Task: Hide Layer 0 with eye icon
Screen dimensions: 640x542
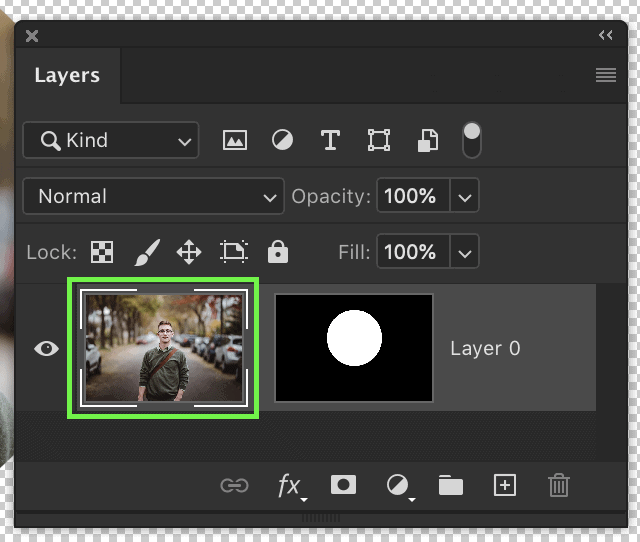Action: pyautogui.click(x=47, y=349)
